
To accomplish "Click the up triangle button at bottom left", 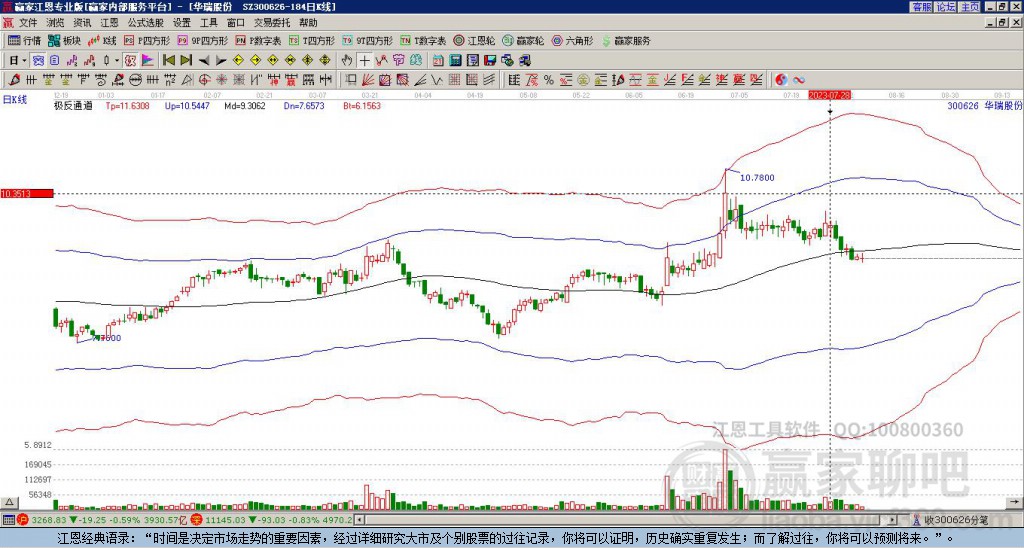I will coord(9,502).
